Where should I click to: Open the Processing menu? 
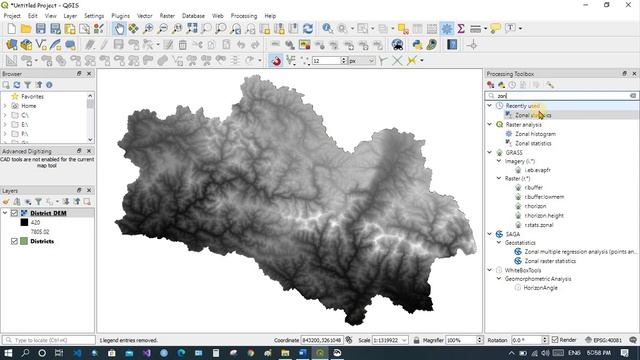(x=244, y=16)
